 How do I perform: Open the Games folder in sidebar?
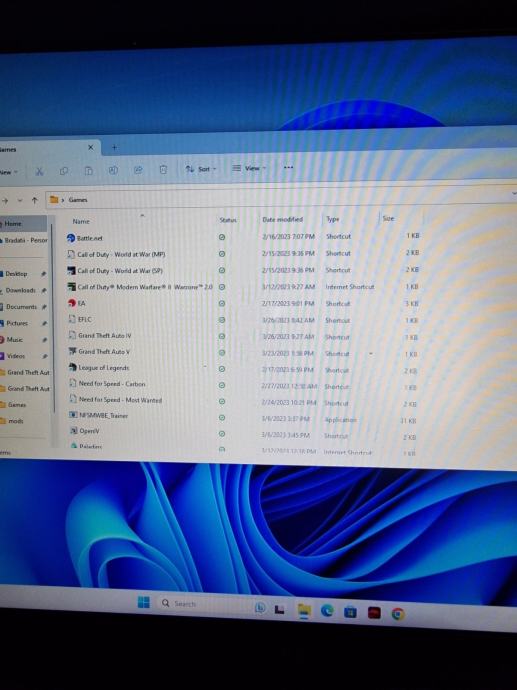[x=17, y=405]
